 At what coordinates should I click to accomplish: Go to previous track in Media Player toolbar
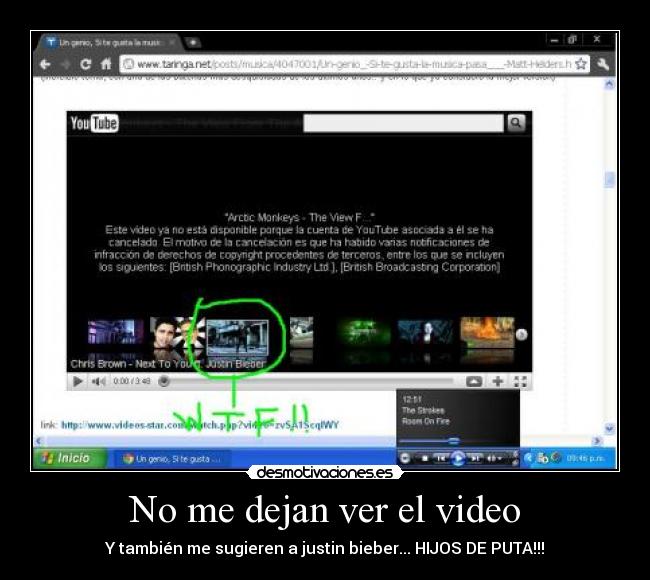[x=441, y=459]
